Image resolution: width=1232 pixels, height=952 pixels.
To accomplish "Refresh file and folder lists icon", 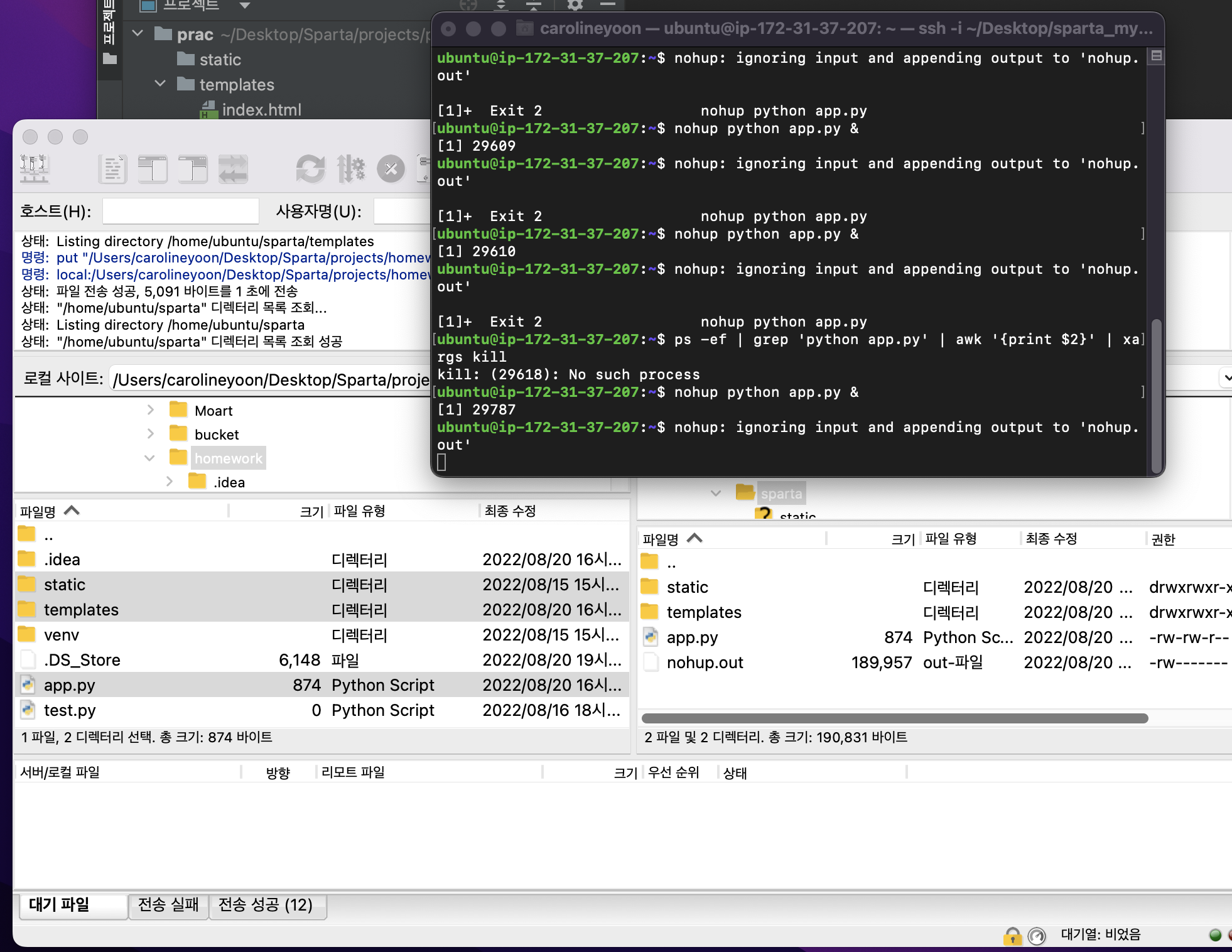I will (x=311, y=169).
